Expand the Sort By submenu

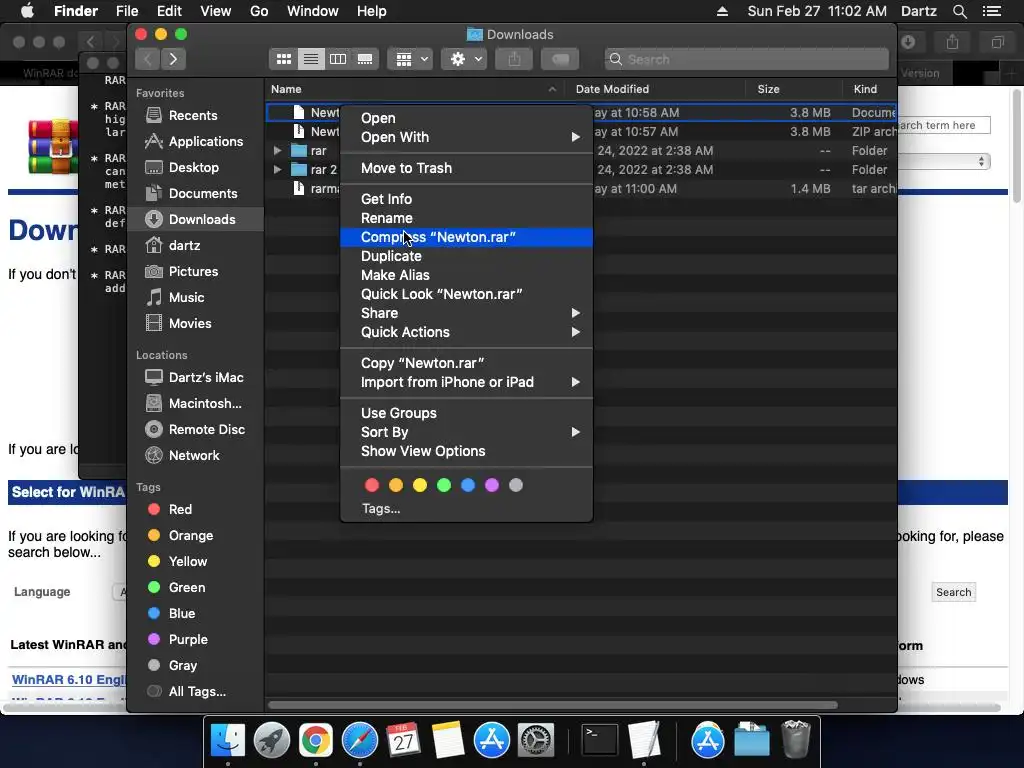pyautogui.click(x=466, y=432)
